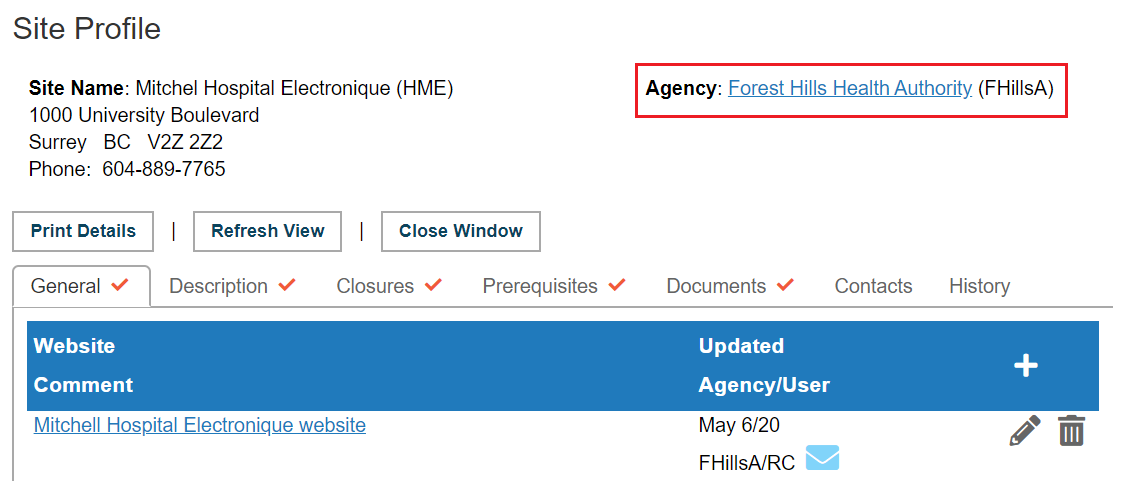Click the Website column header
This screenshot has width=1146, height=488.
[75, 346]
